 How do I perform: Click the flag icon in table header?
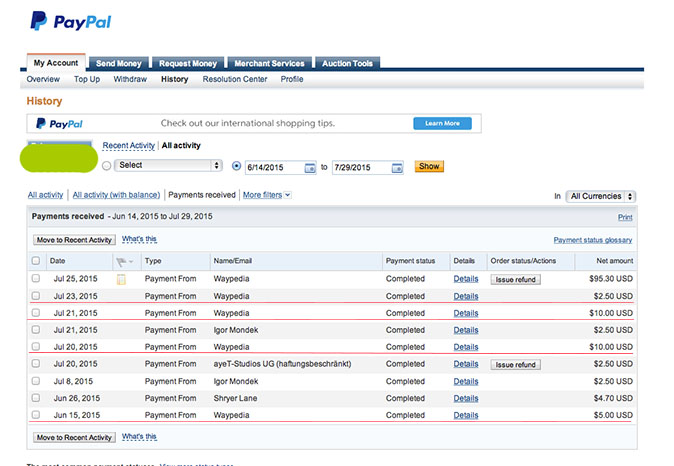click(x=121, y=261)
